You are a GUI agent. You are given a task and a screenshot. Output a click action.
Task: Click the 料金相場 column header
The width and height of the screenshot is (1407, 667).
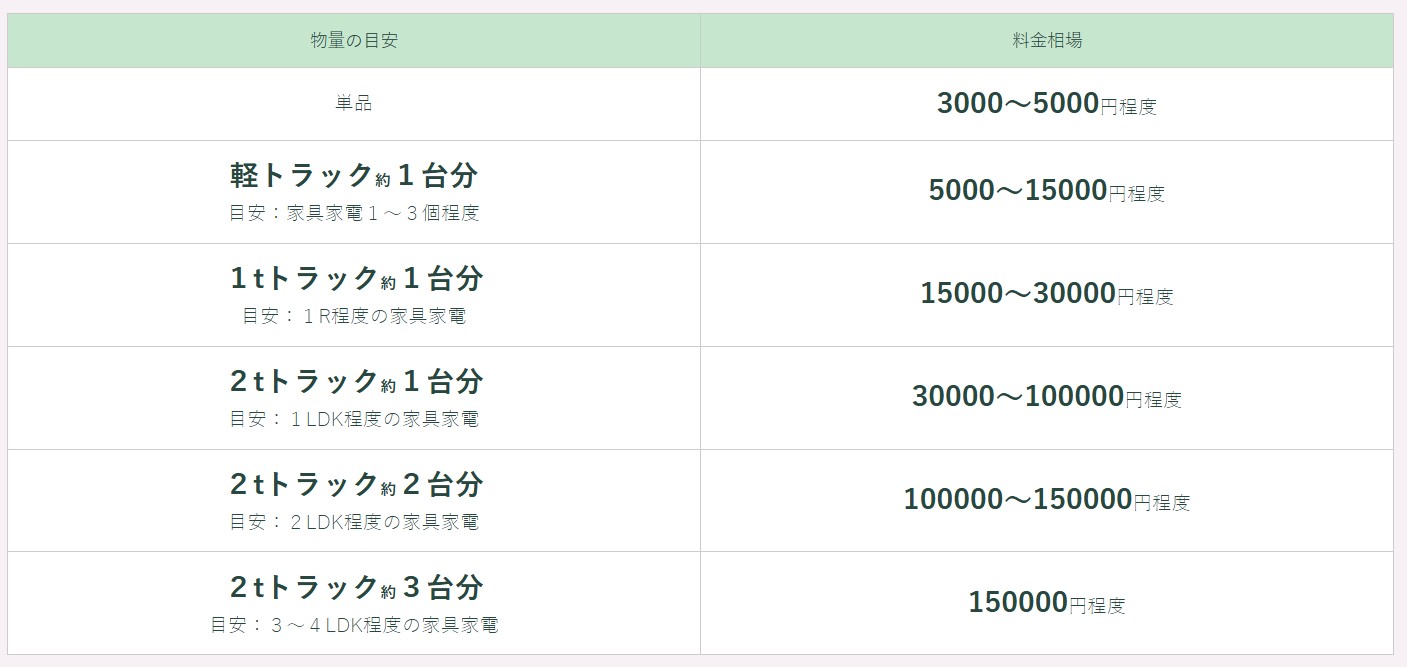1046,41
